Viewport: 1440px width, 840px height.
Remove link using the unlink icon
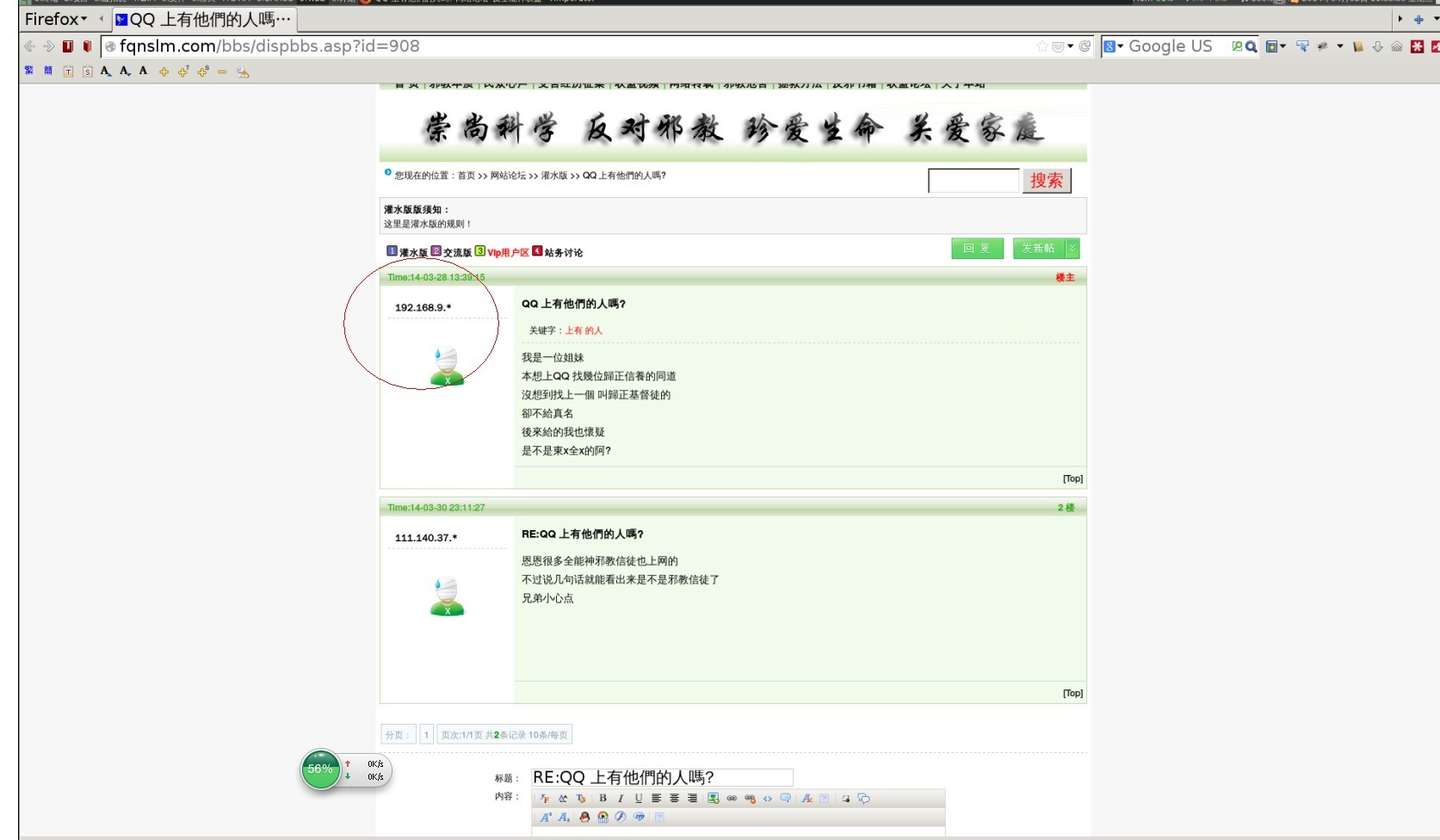[x=749, y=798]
